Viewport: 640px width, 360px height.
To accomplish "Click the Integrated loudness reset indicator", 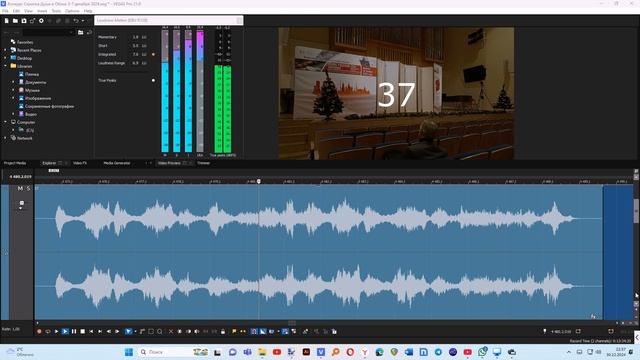I will (153, 54).
